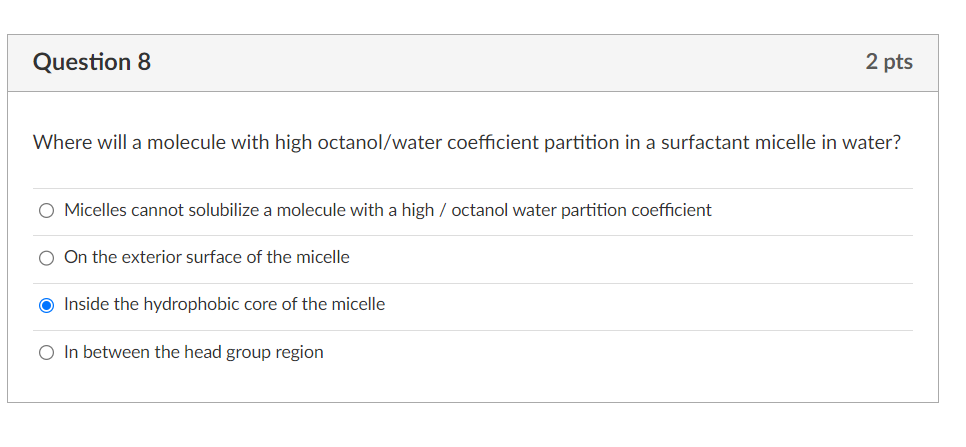Click the label 'Inside the hydrophobic core of the micelle'

pyautogui.click(x=224, y=304)
